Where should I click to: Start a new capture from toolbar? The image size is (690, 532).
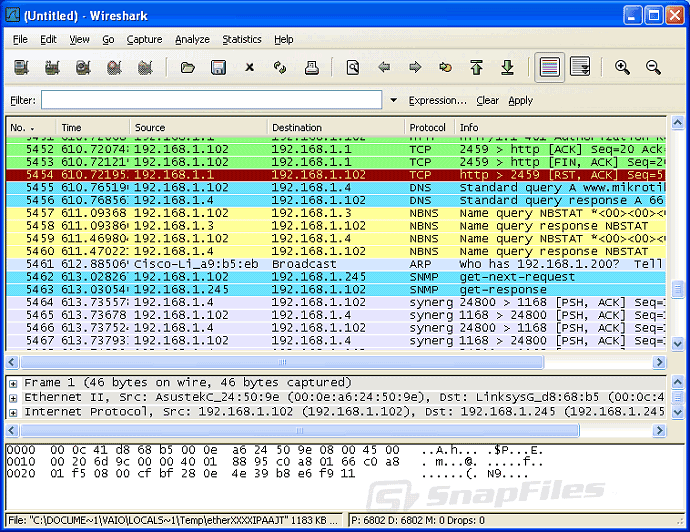coord(83,67)
